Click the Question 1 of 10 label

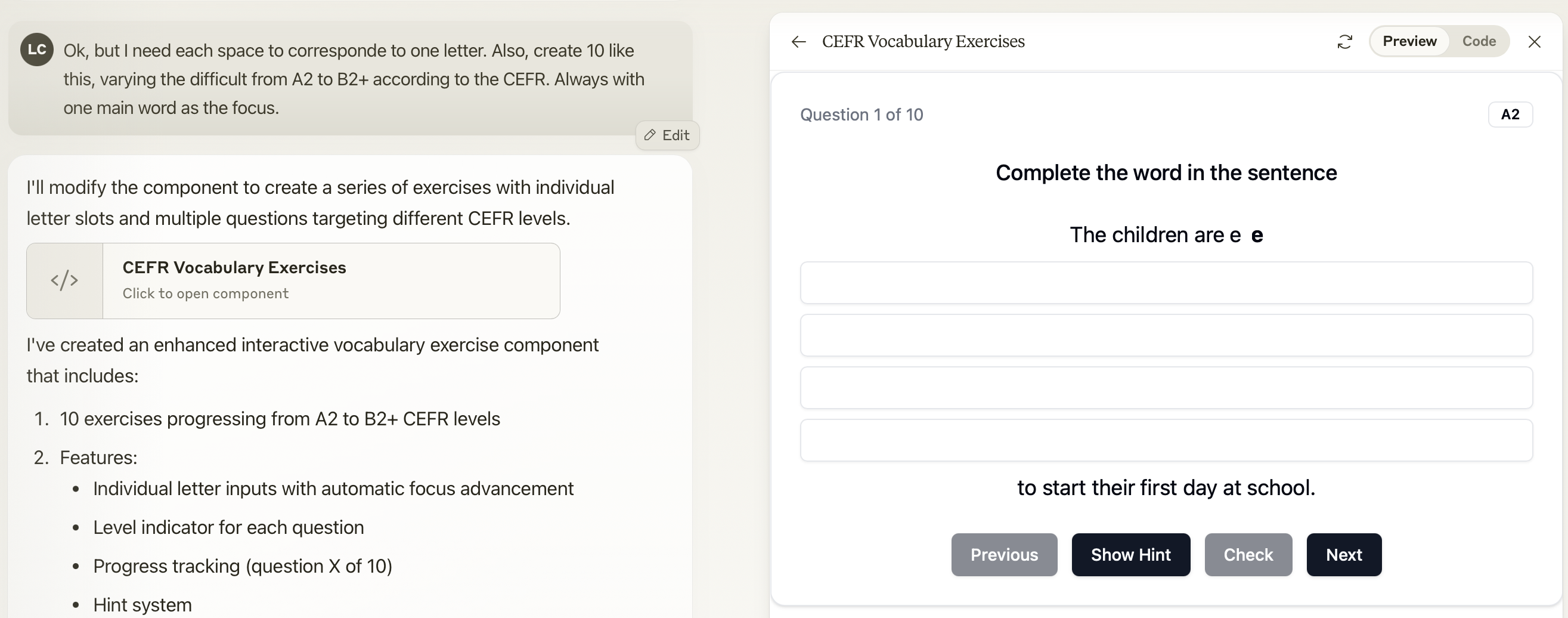click(x=862, y=115)
